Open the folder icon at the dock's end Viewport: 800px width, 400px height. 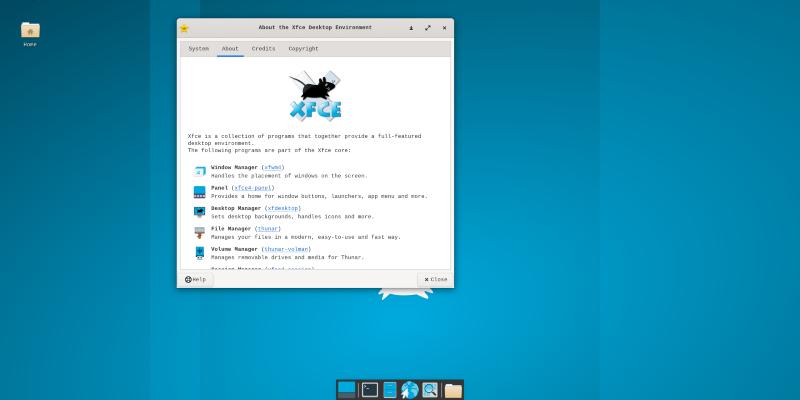[x=453, y=390]
